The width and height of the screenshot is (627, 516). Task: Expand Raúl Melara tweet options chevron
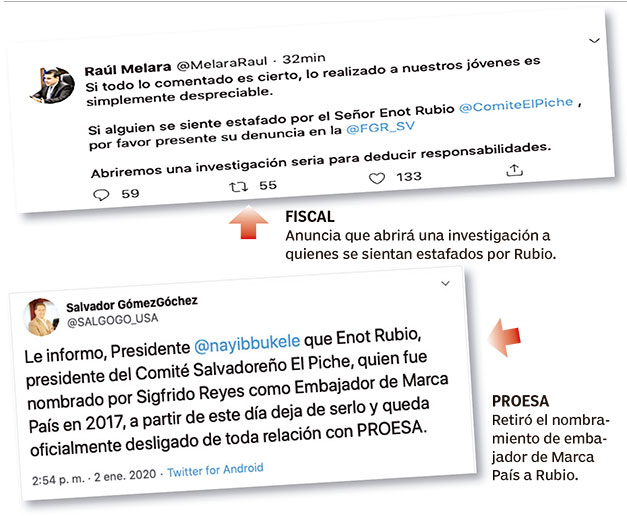click(594, 40)
